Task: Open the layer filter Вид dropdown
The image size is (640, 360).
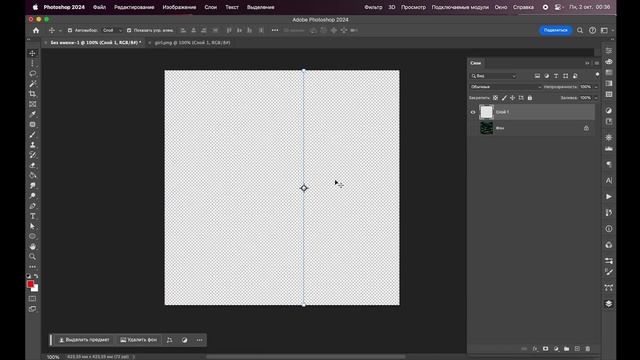Action: pos(493,76)
